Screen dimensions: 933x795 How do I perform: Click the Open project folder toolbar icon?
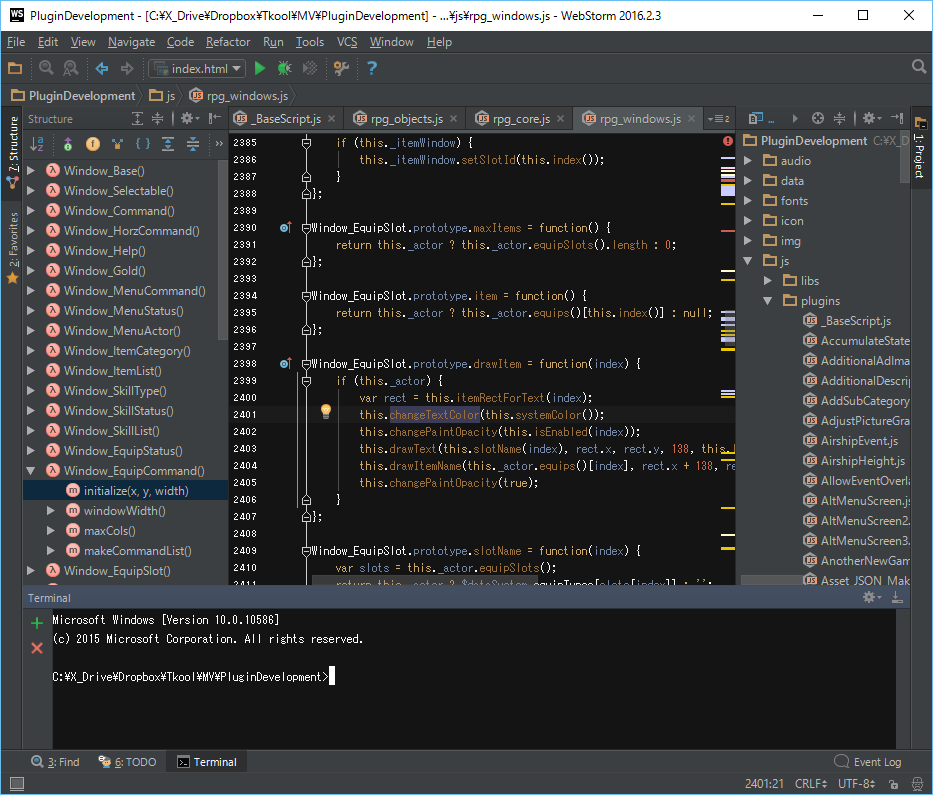click(15, 68)
